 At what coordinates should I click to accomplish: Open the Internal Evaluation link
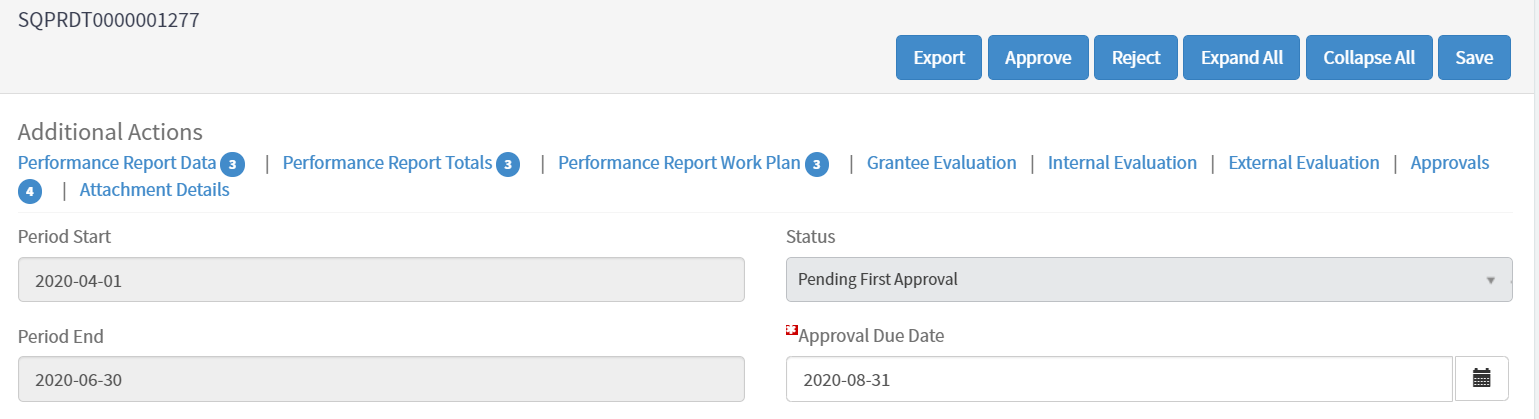[x=1122, y=163]
